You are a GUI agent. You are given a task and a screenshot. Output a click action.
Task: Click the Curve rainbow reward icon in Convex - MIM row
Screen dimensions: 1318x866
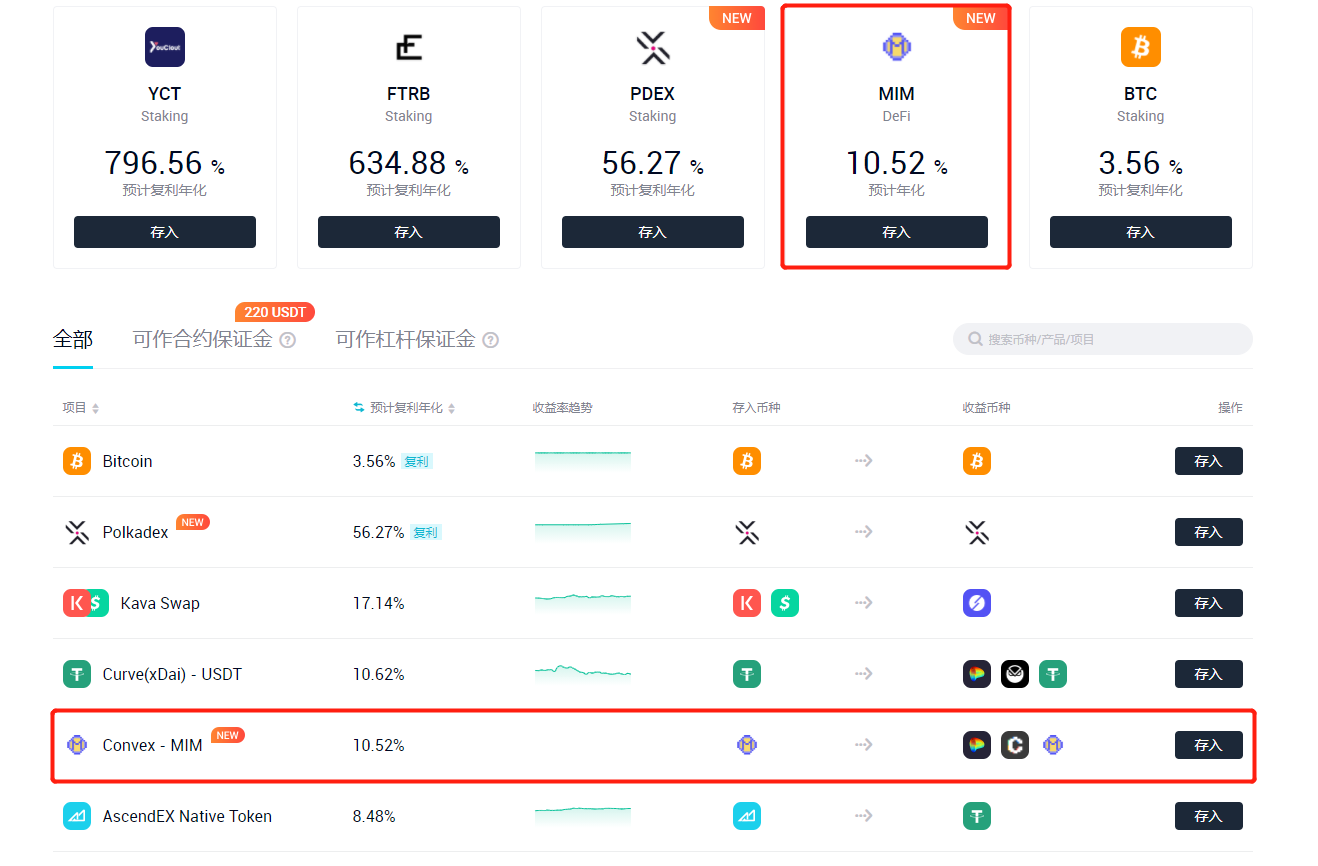(x=977, y=745)
